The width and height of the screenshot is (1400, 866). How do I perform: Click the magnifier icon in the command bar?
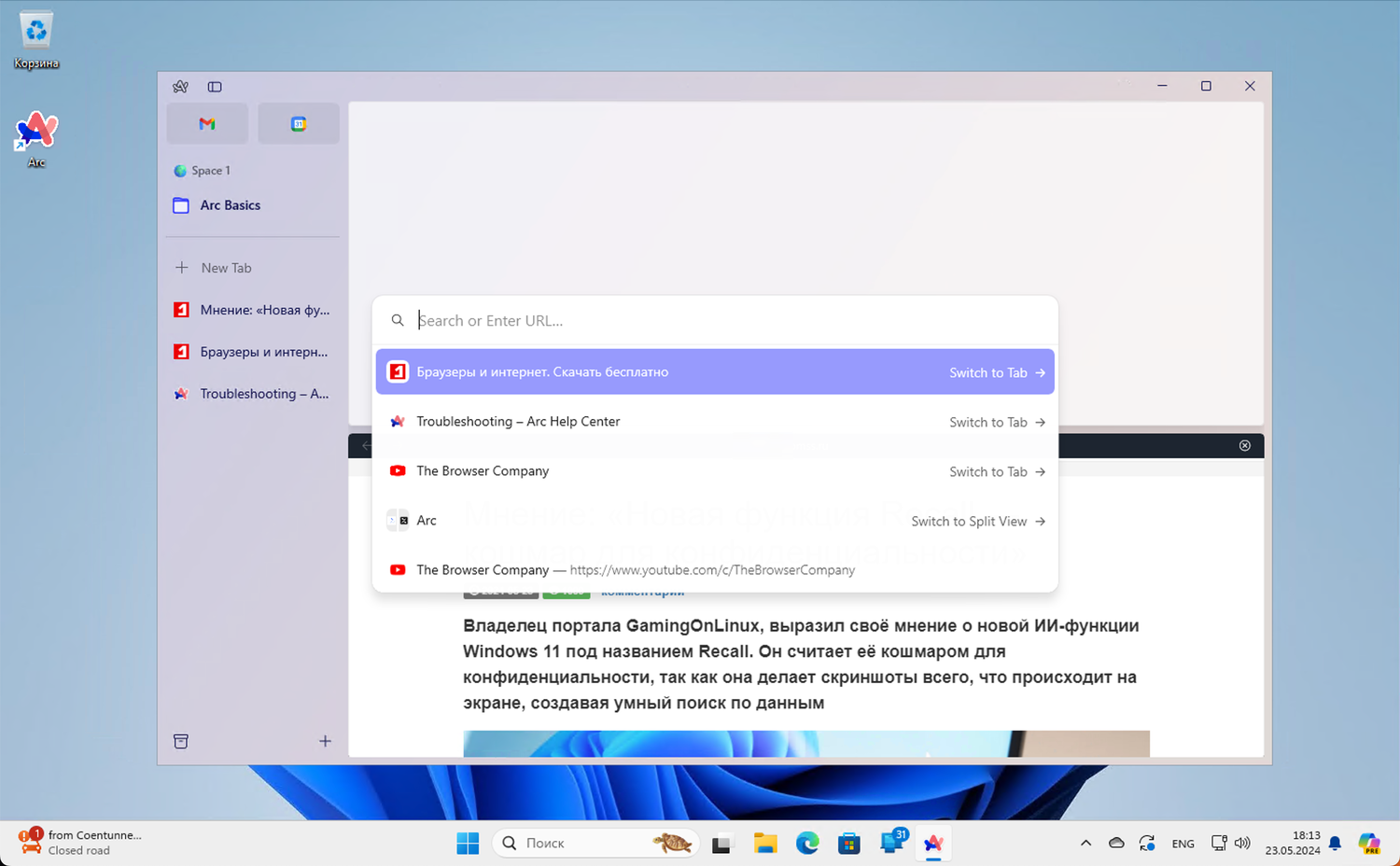398,321
